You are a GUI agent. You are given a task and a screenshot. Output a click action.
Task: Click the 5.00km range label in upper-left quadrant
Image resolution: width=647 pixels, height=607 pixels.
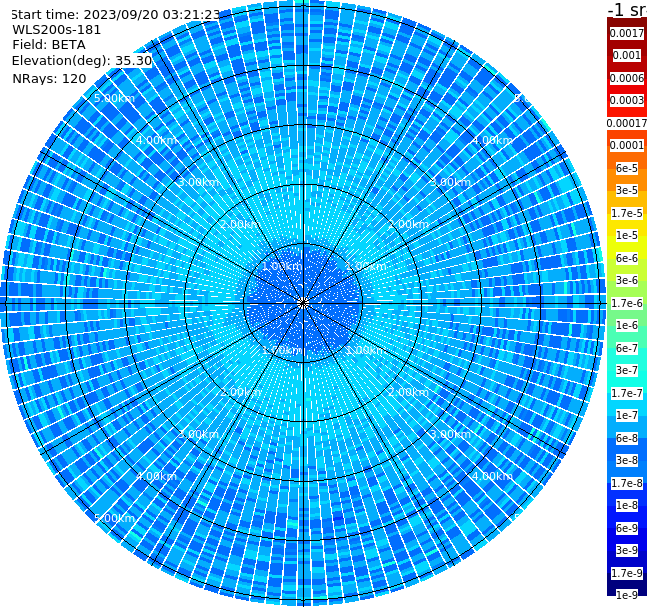[114, 98]
